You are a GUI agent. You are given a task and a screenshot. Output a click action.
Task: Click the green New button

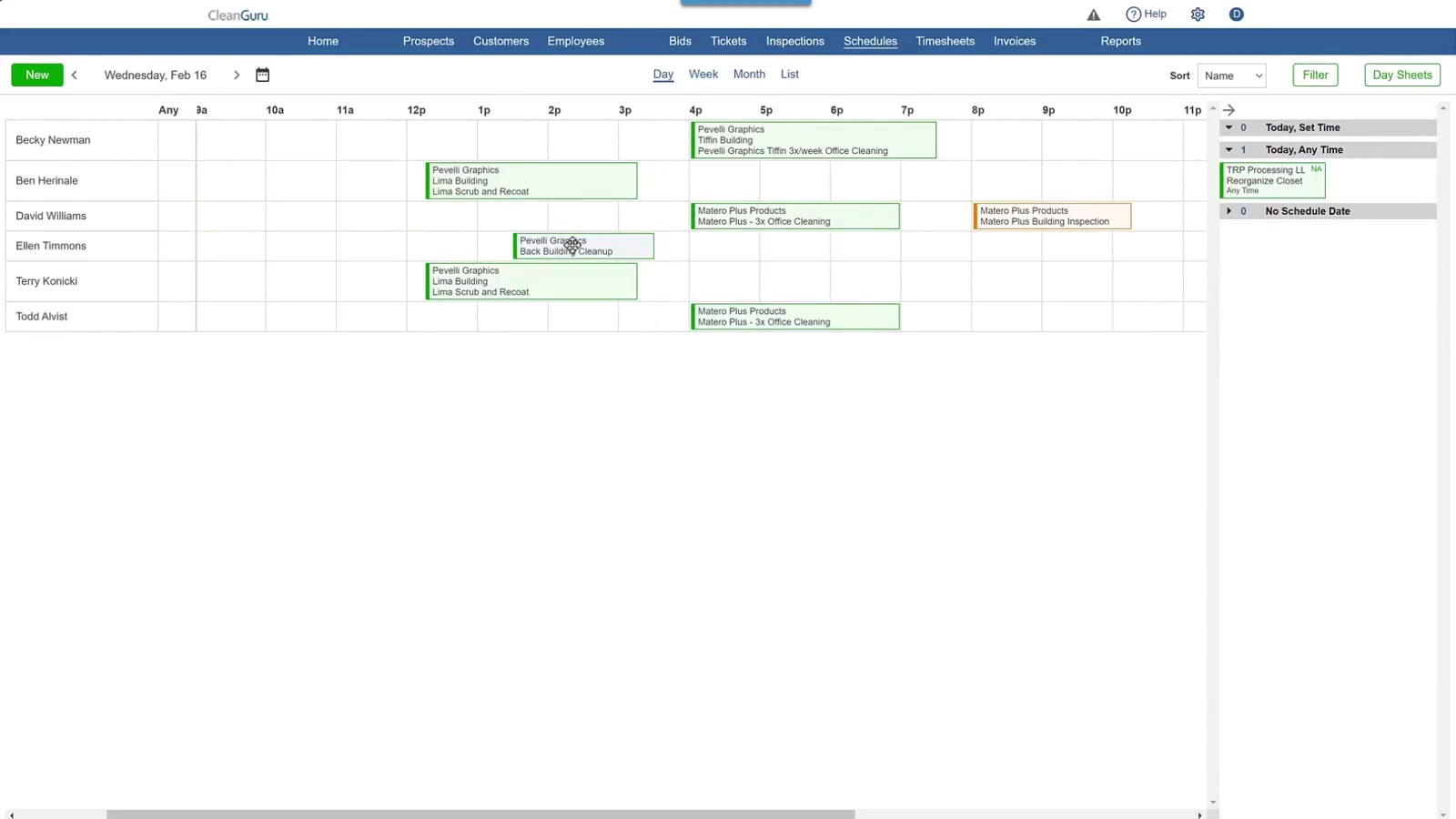[37, 75]
